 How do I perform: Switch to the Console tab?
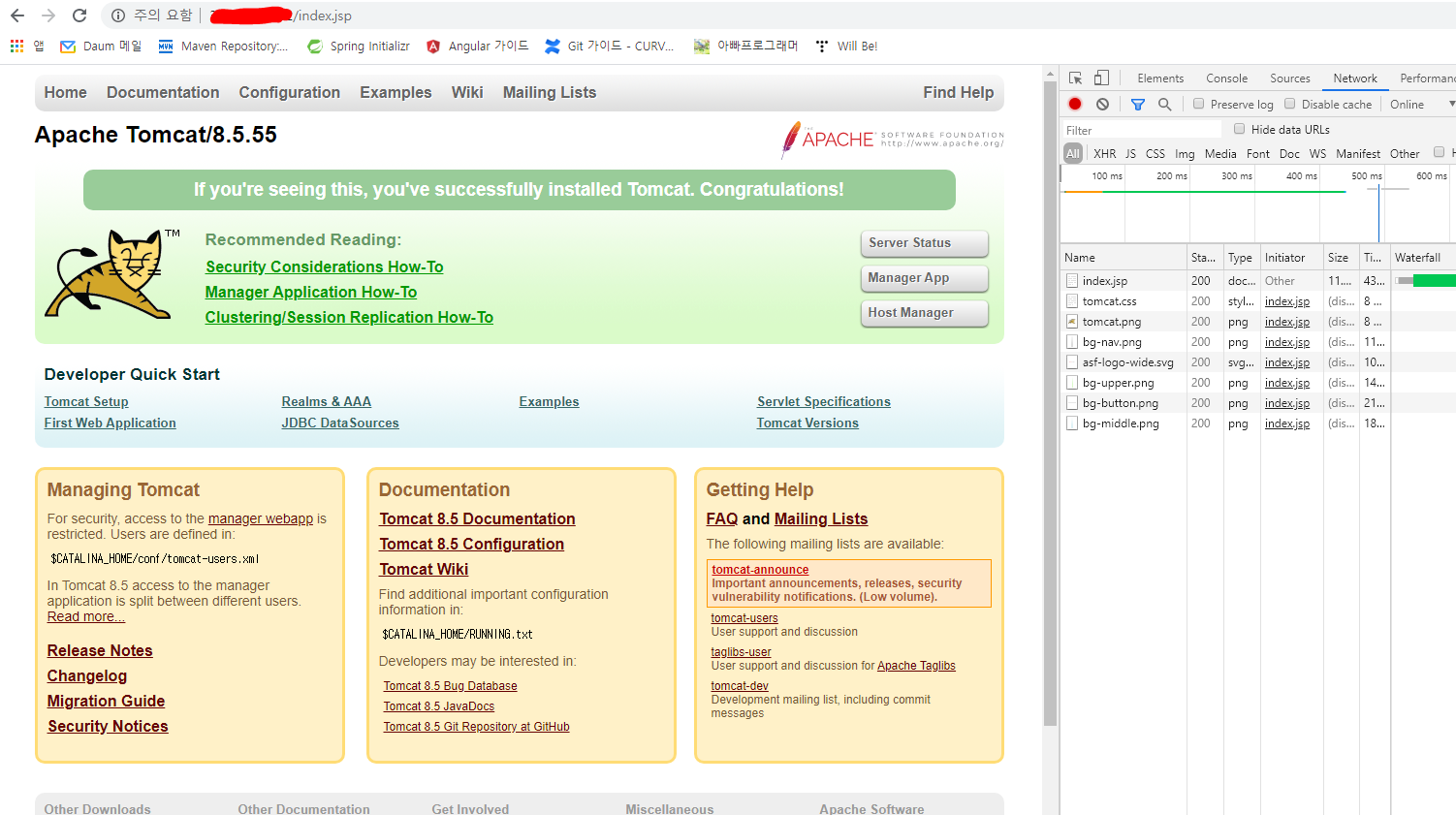click(x=1226, y=78)
